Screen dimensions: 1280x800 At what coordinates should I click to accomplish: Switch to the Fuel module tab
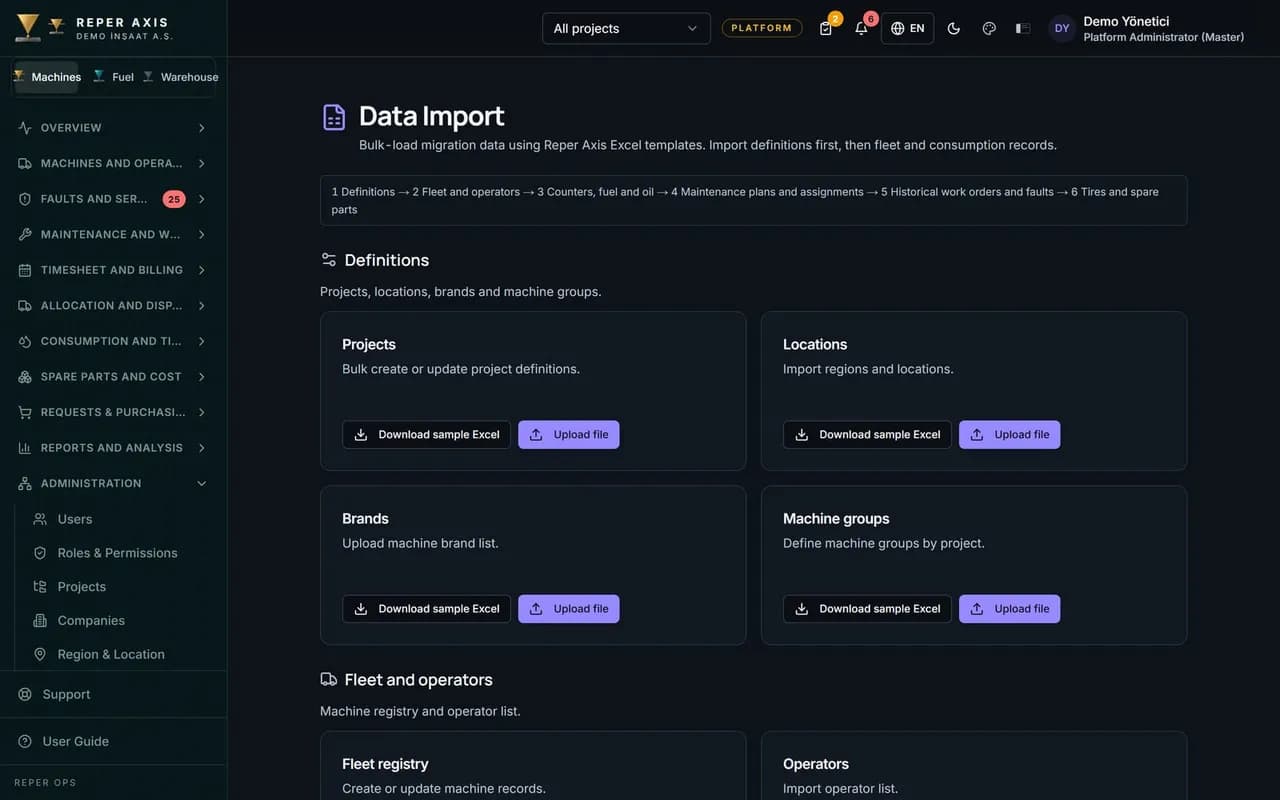[113, 77]
